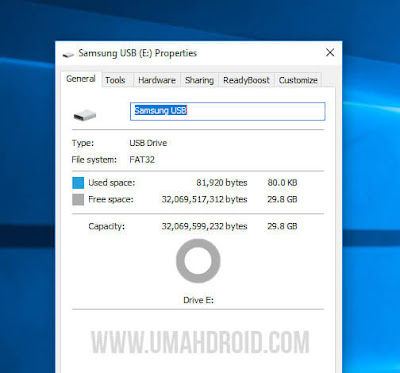
Task: Click the 'FAT32' file system value
Action: tap(142, 160)
